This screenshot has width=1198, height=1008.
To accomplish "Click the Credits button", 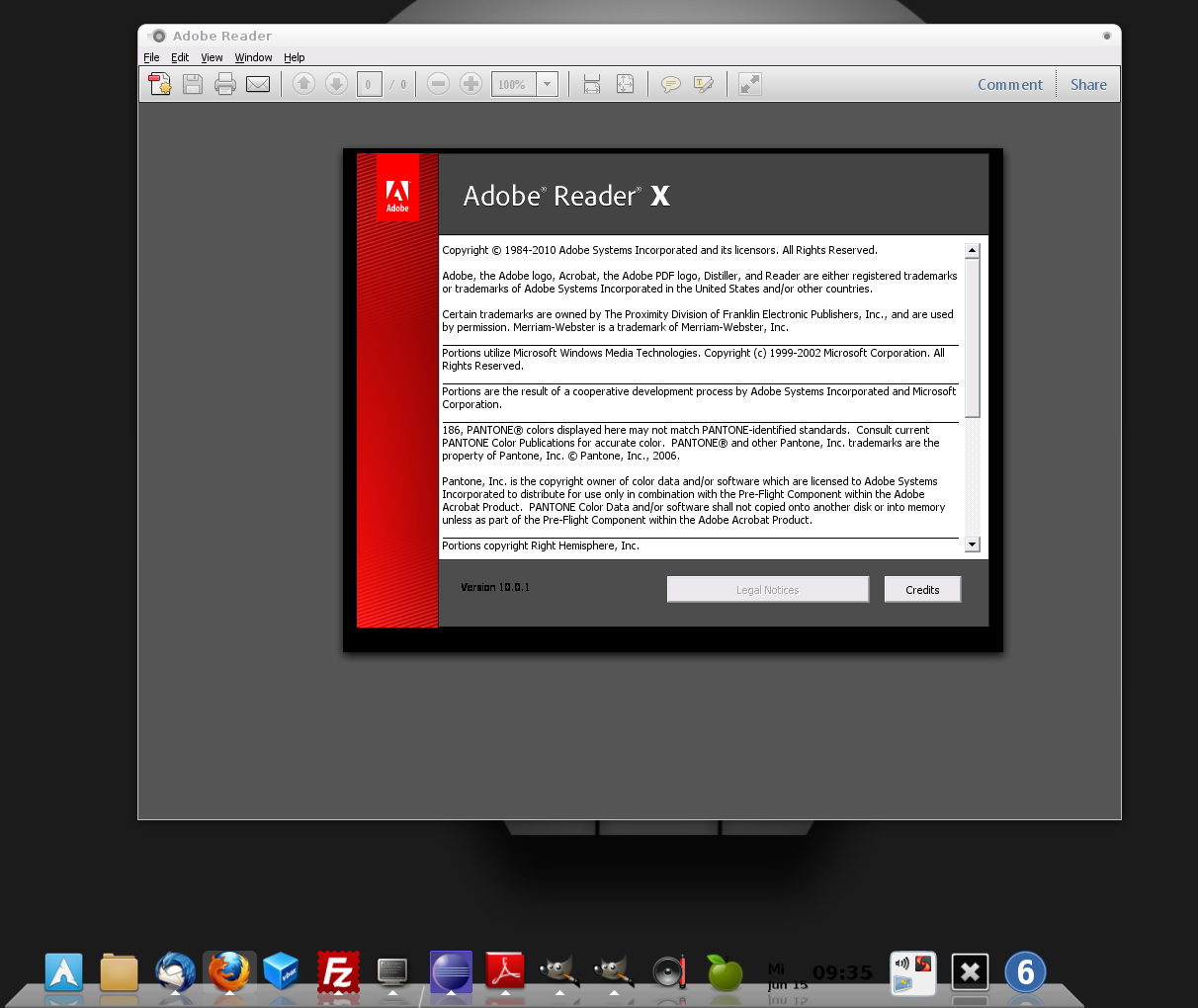I will (921, 589).
